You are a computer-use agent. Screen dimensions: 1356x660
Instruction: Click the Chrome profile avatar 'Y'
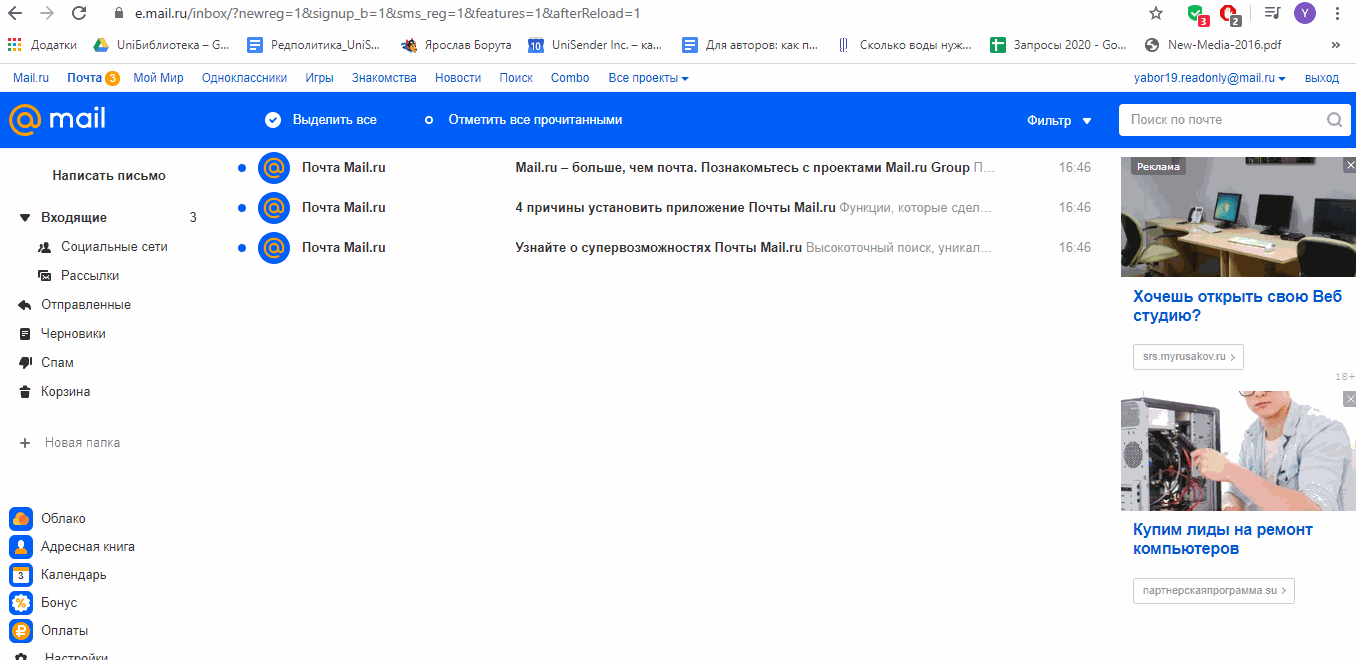(1305, 13)
